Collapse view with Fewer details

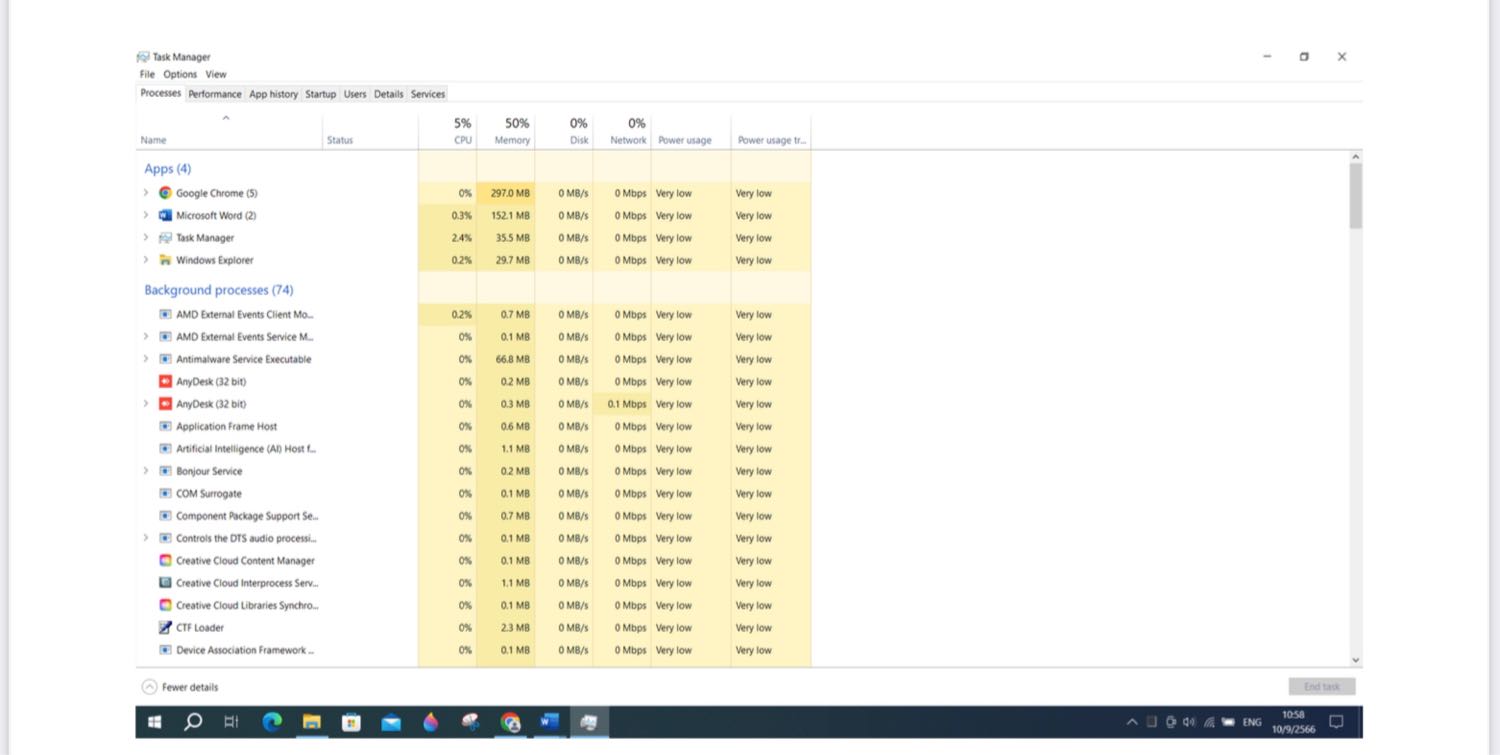click(x=180, y=687)
